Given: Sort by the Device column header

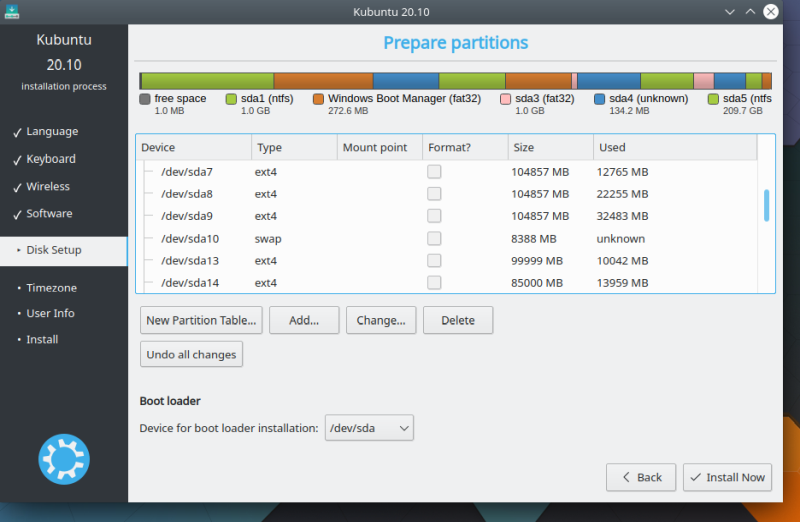Looking at the screenshot, I should click(x=194, y=147).
